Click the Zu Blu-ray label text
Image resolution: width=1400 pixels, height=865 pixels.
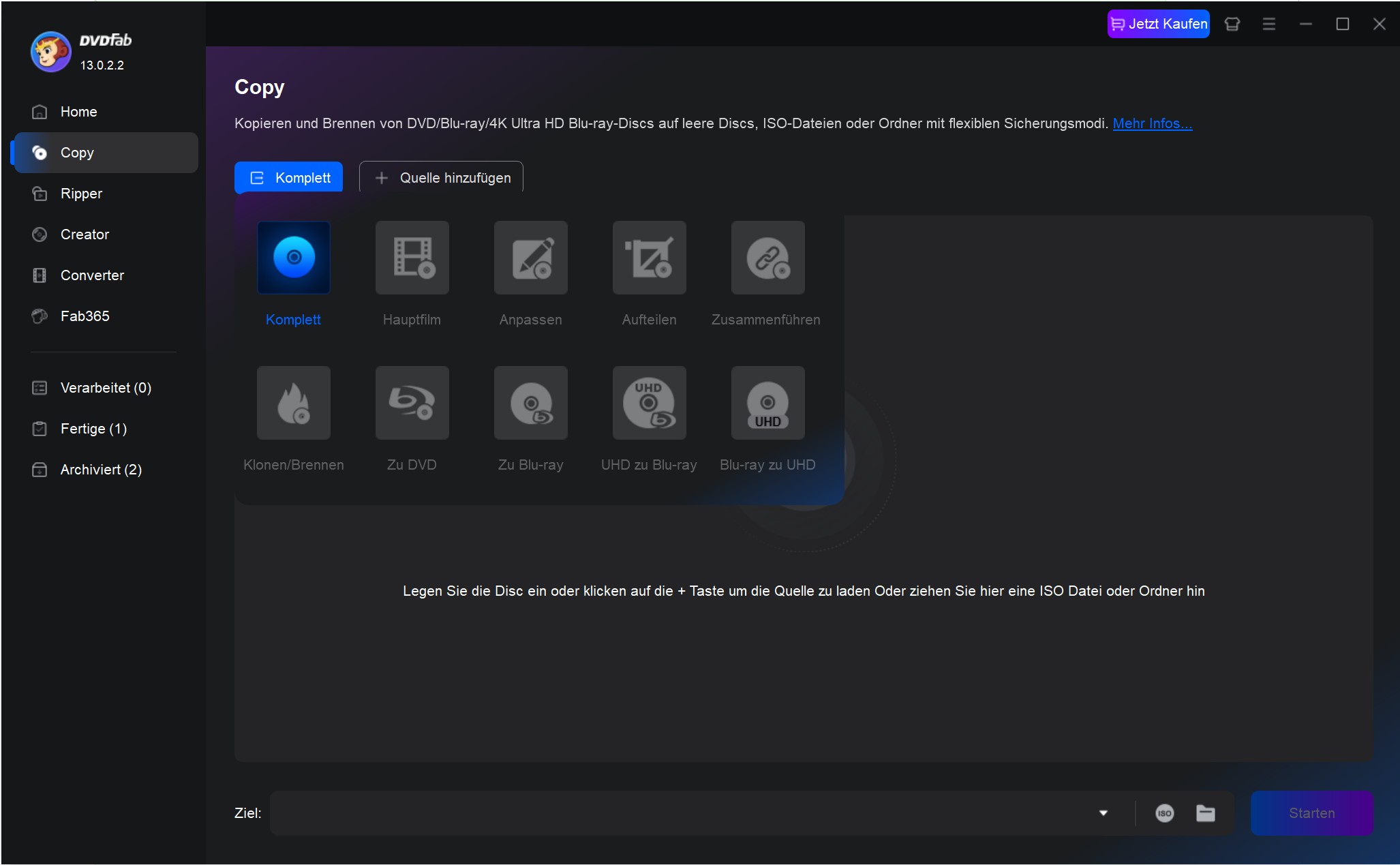click(531, 465)
